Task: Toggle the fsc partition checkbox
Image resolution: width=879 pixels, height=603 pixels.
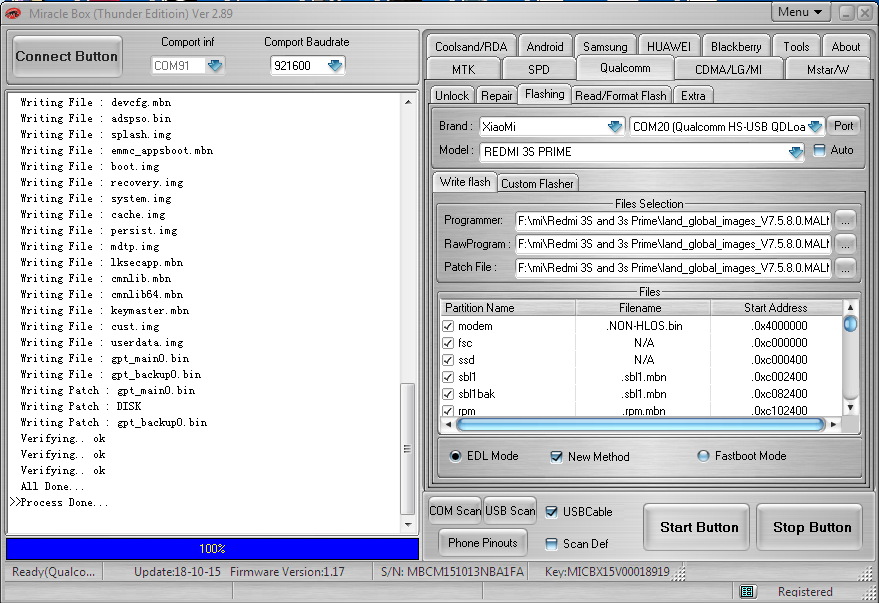Action: coord(448,343)
